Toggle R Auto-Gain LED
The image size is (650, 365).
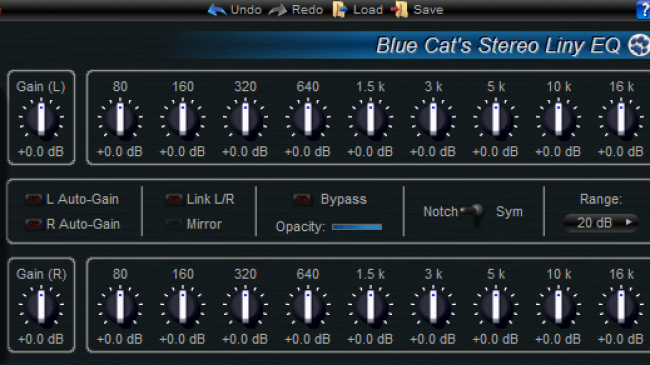(34, 224)
